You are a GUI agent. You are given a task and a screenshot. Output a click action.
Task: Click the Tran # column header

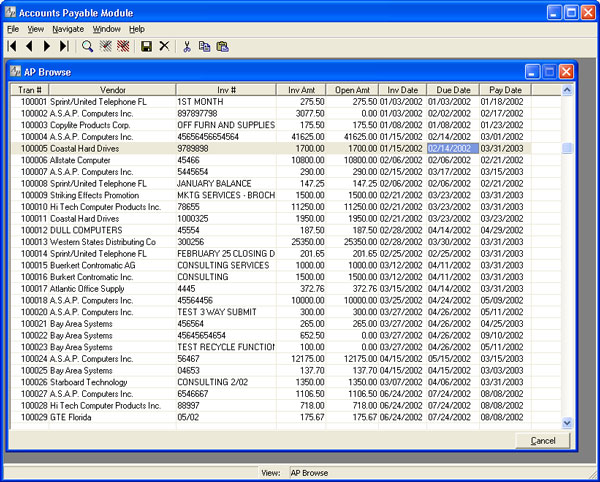tap(30, 90)
